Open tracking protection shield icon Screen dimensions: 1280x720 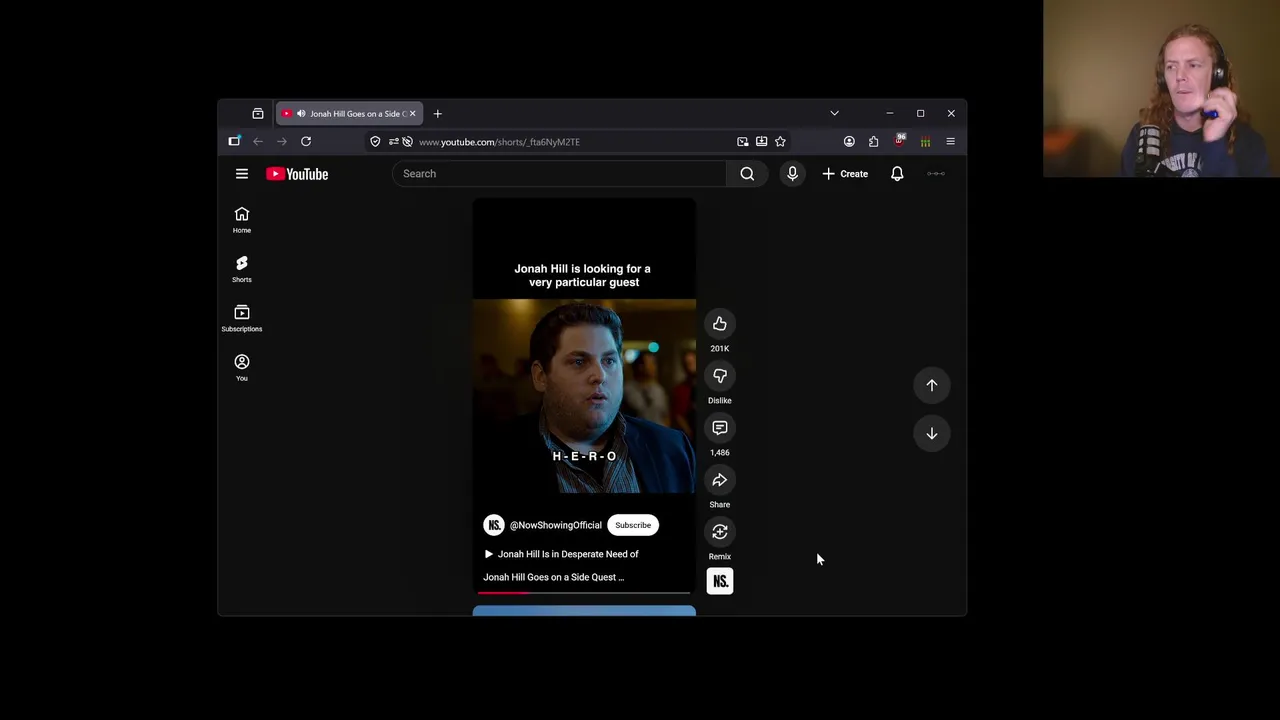point(375,142)
